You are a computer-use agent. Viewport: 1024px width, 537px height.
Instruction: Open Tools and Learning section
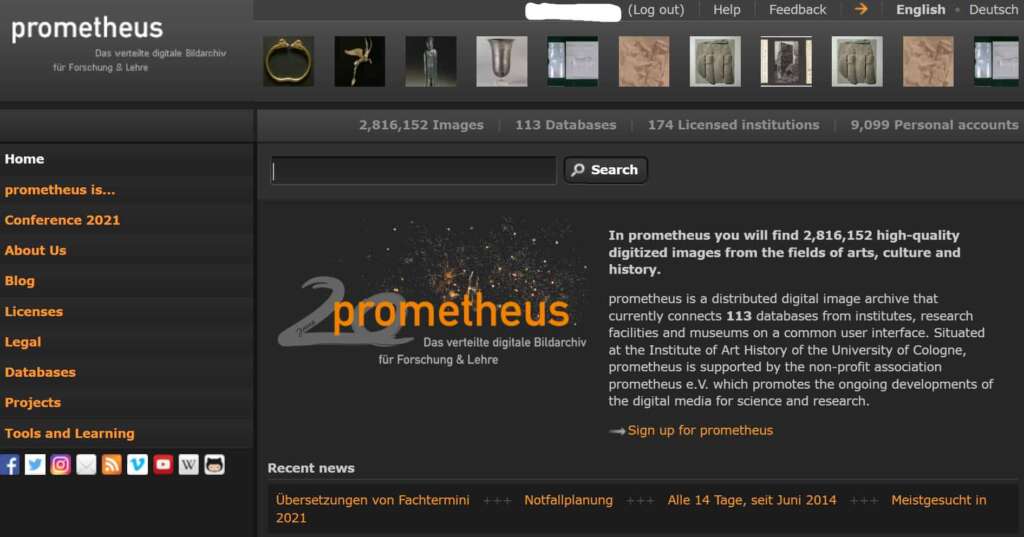tap(69, 433)
